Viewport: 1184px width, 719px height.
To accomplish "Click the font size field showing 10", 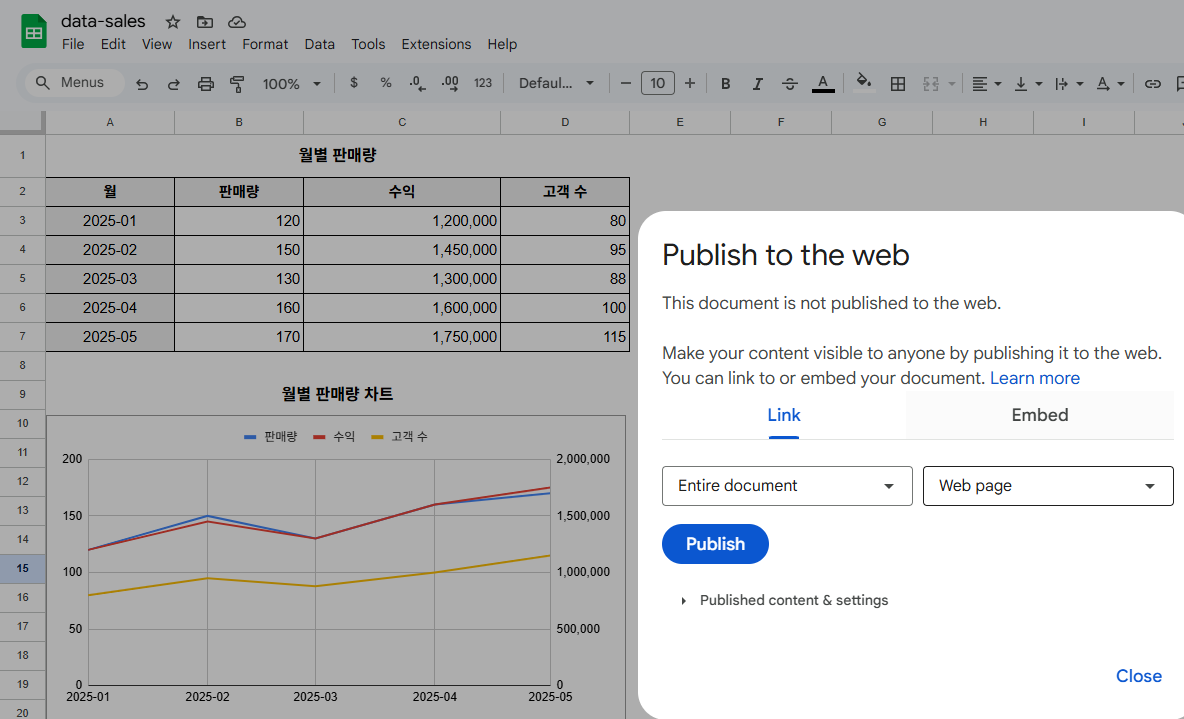I will click(658, 83).
